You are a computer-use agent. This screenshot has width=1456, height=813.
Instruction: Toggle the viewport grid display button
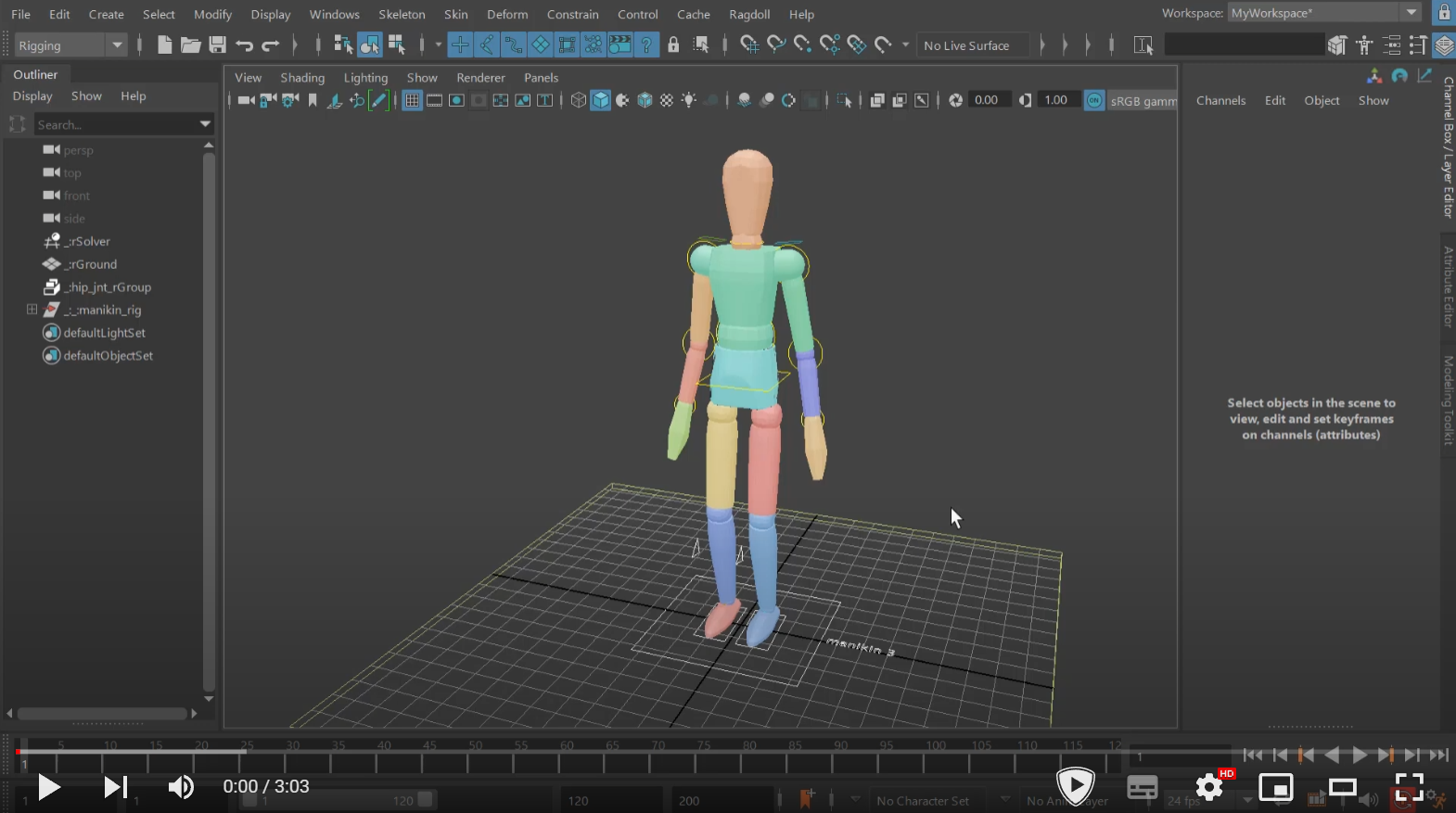pos(412,100)
